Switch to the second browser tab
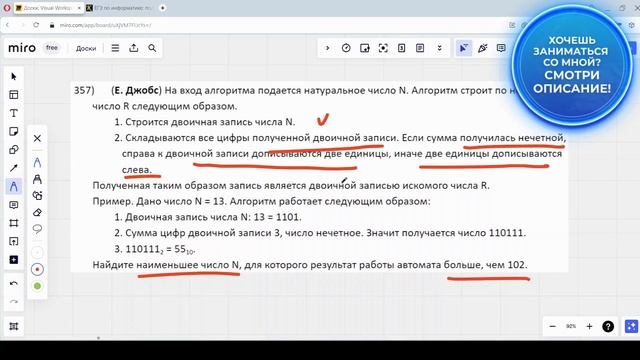 120,8
